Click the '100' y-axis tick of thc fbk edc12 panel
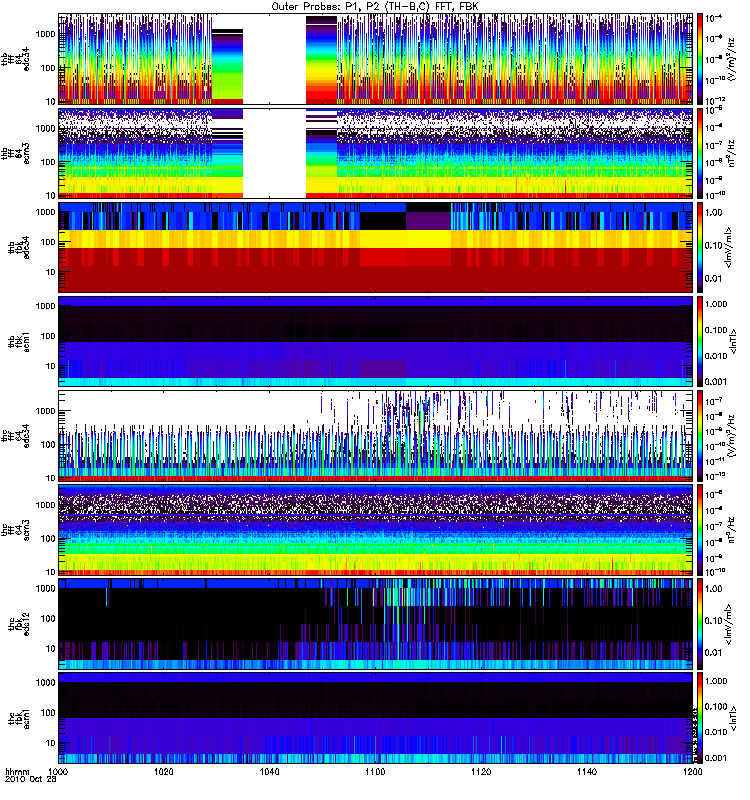The width and height of the screenshot is (750, 800). tap(48, 619)
